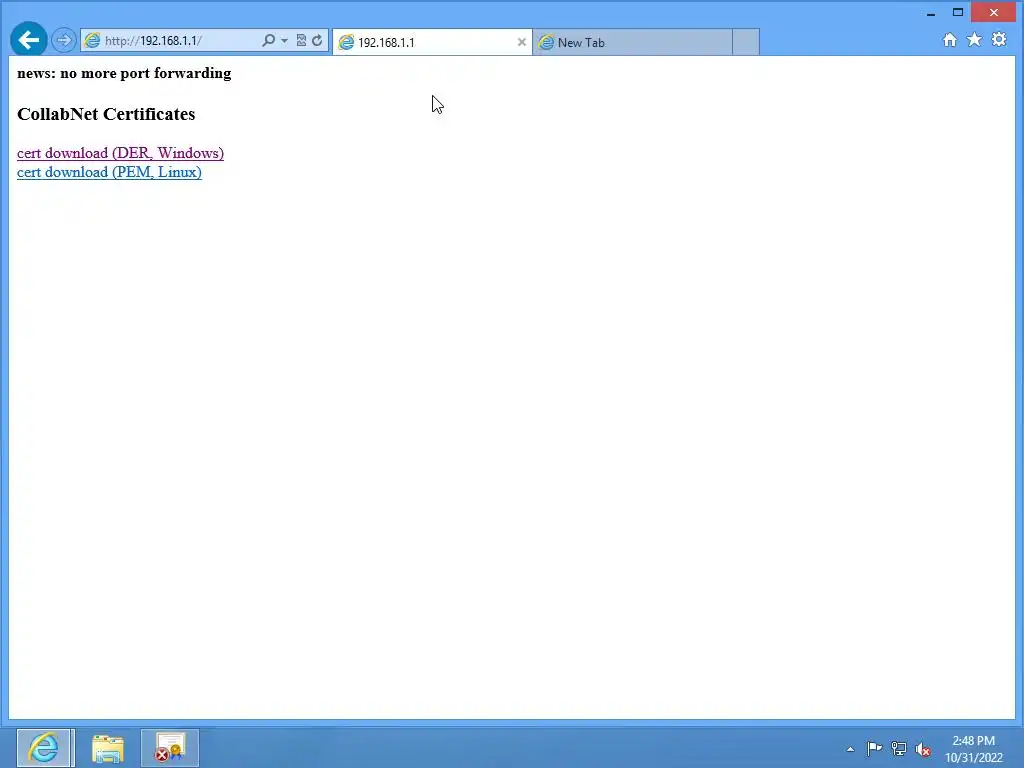Minimize the Internet Explorer window
The width and height of the screenshot is (1024, 768).
(x=931, y=13)
